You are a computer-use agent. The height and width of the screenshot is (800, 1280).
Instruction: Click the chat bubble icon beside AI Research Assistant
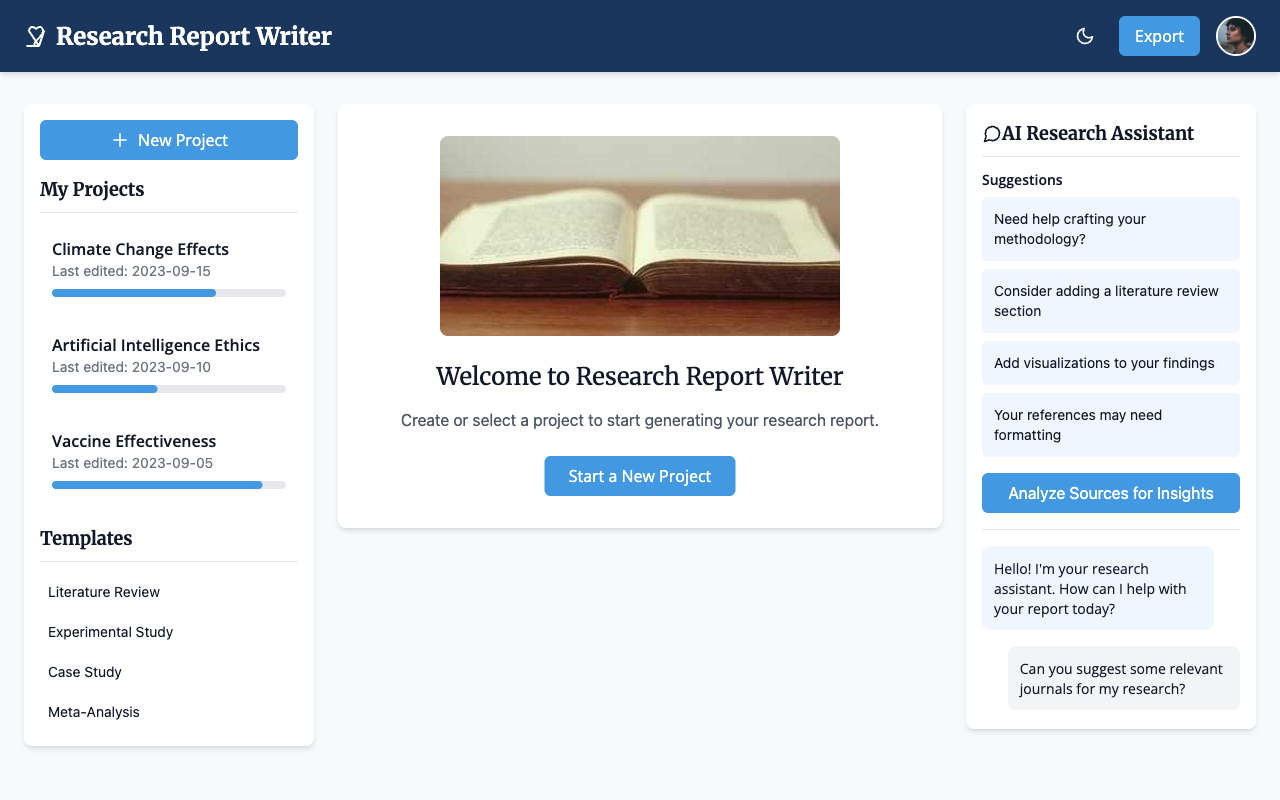tap(991, 132)
